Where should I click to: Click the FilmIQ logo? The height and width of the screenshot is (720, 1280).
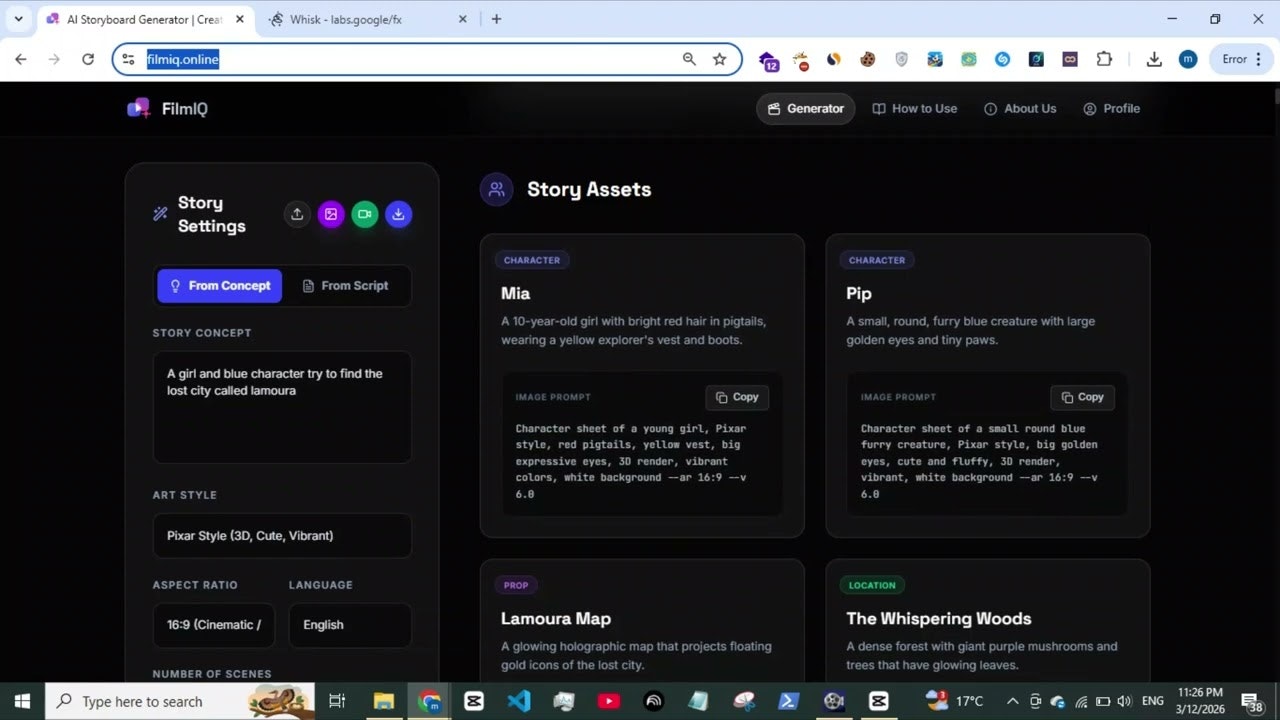(167, 108)
